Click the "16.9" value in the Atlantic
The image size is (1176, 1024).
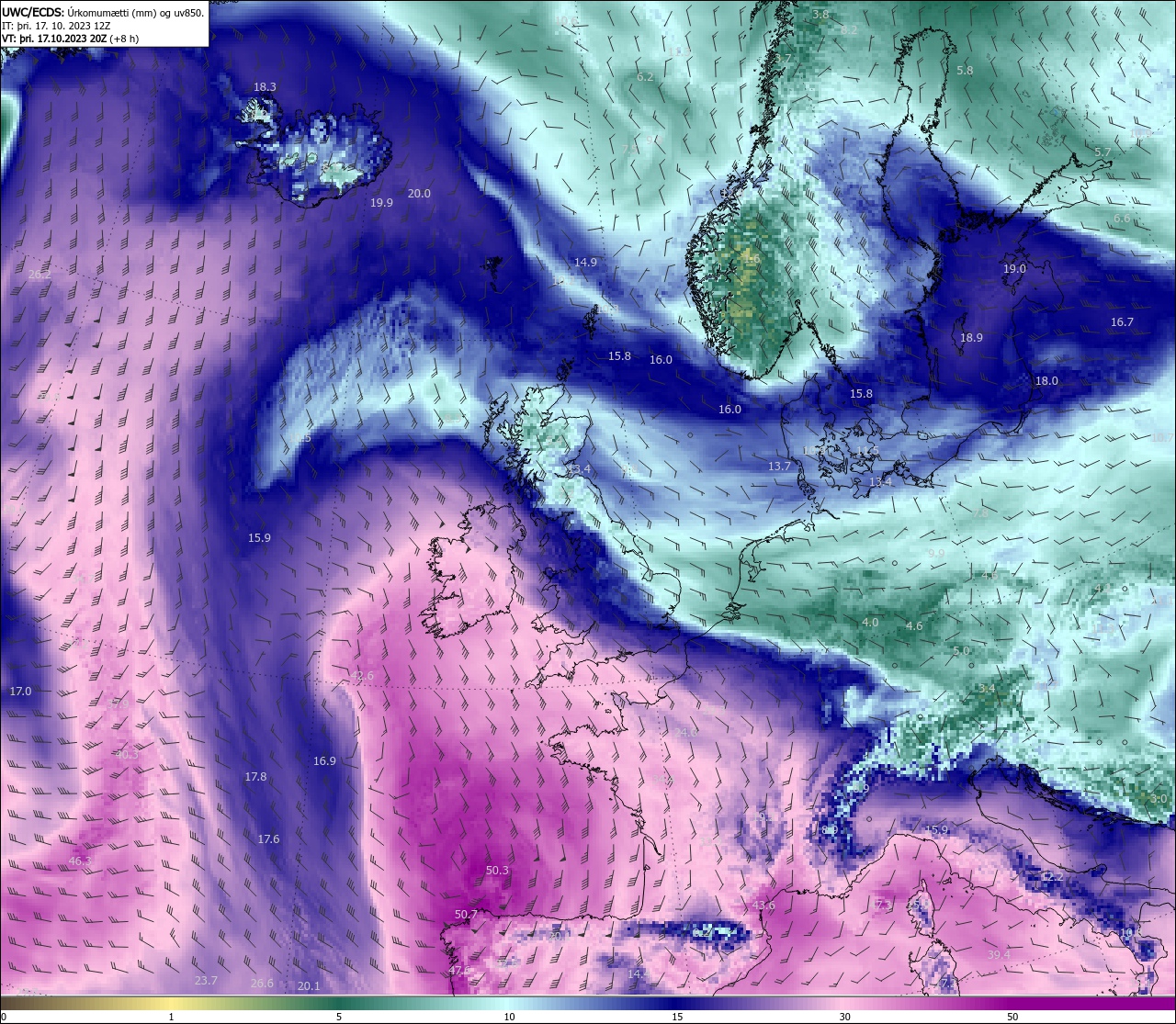(324, 761)
